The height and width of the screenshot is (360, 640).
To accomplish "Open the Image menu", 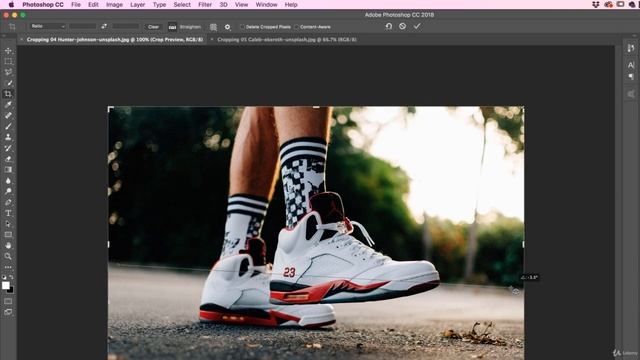I will tap(114, 4).
